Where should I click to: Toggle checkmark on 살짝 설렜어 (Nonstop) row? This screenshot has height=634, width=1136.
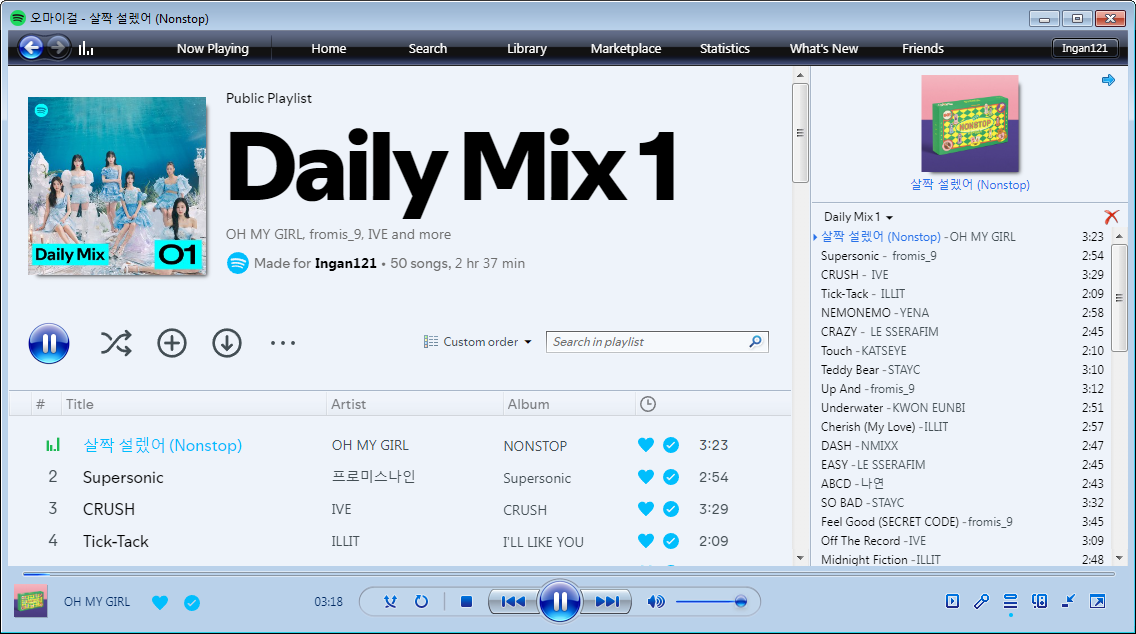point(671,445)
